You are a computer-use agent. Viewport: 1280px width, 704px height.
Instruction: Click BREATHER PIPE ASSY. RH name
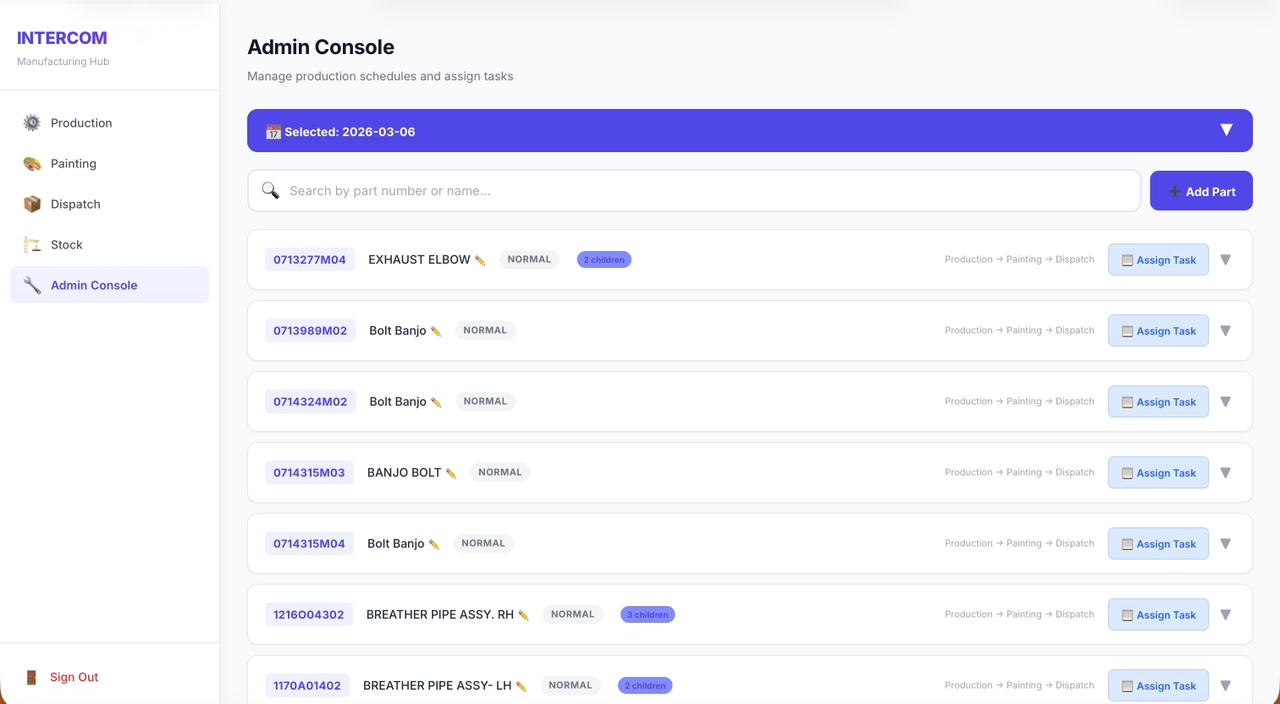[x=440, y=615]
